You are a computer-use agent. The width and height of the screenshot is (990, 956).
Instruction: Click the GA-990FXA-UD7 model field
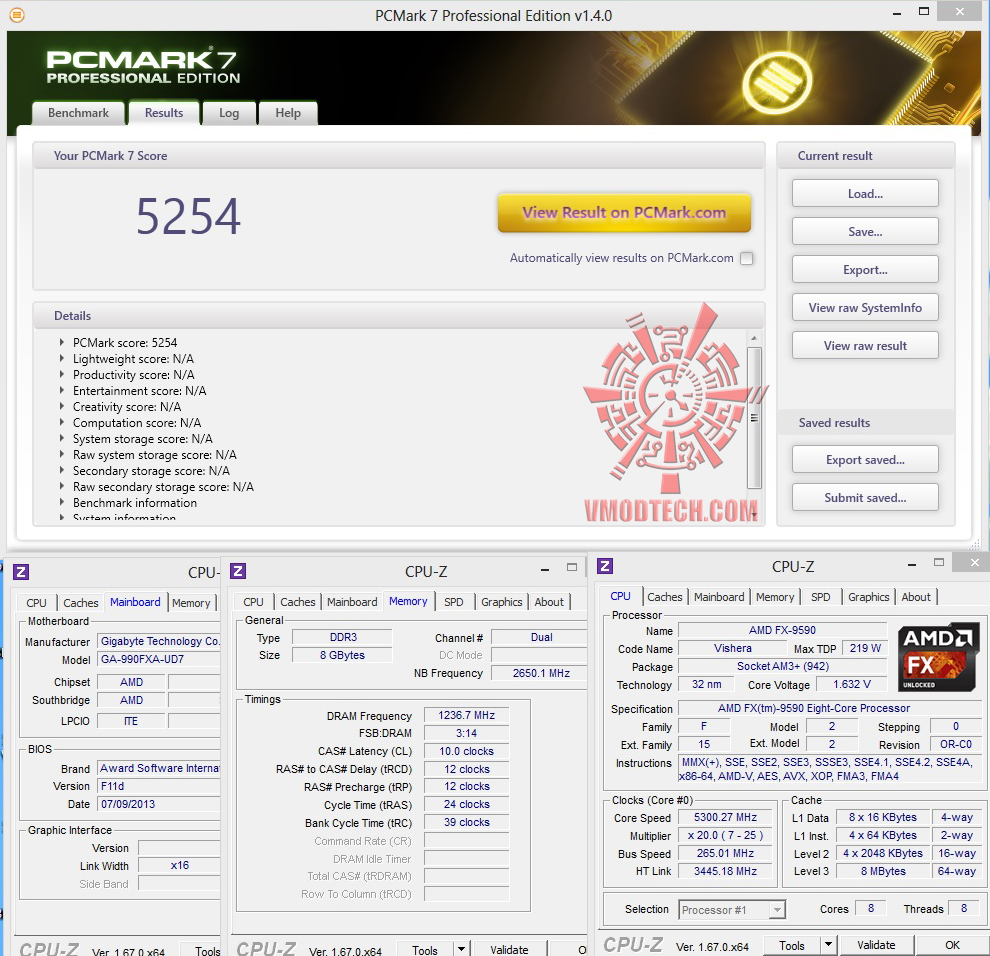158,659
